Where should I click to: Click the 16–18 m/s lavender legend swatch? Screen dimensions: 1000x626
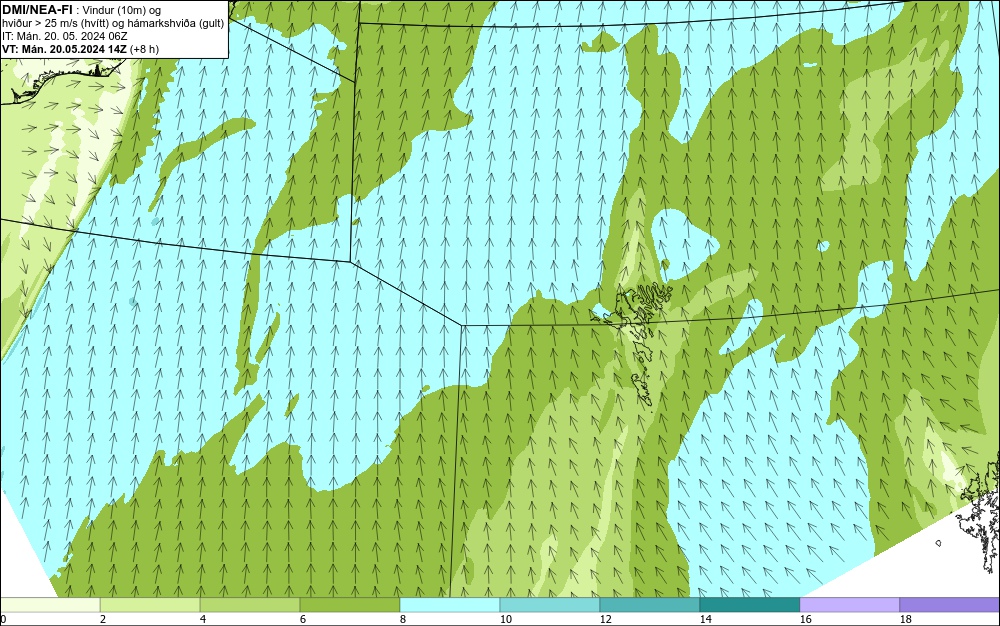(849, 605)
